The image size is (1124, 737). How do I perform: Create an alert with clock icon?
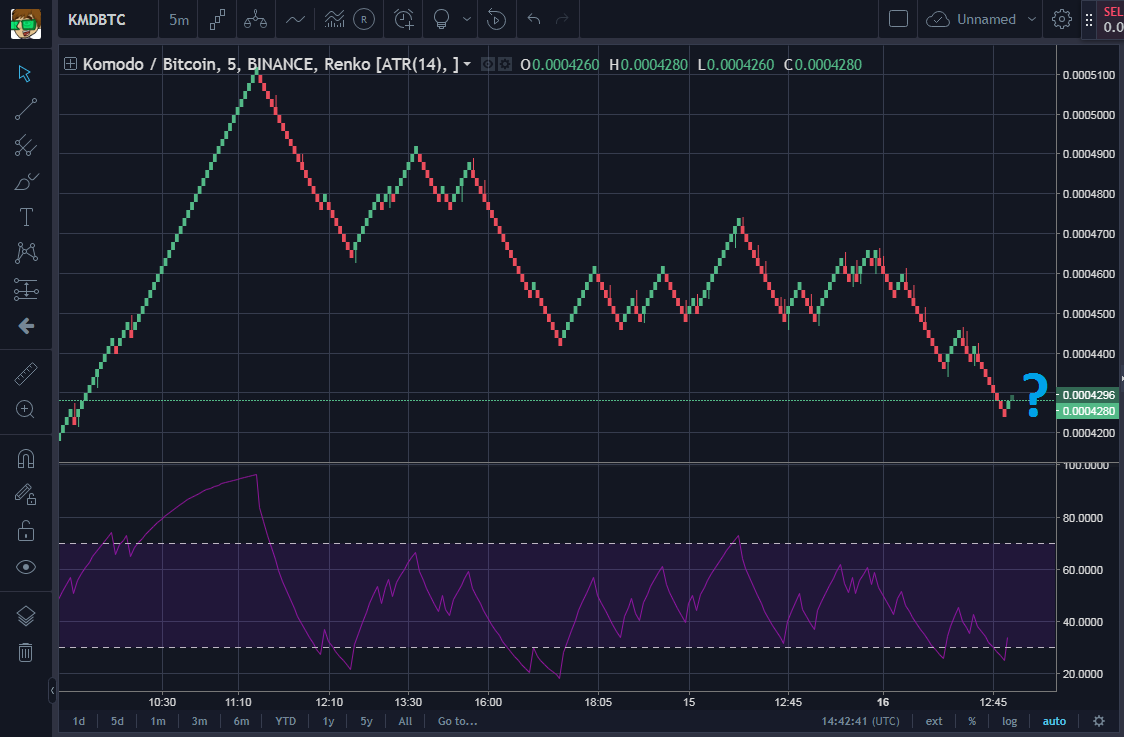(404, 19)
